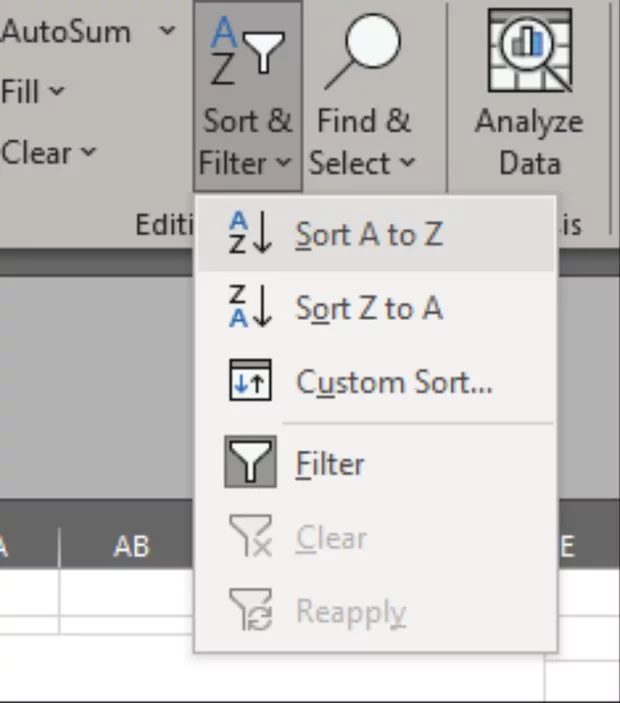Click the grayed-out Clear filter icon

point(250,538)
